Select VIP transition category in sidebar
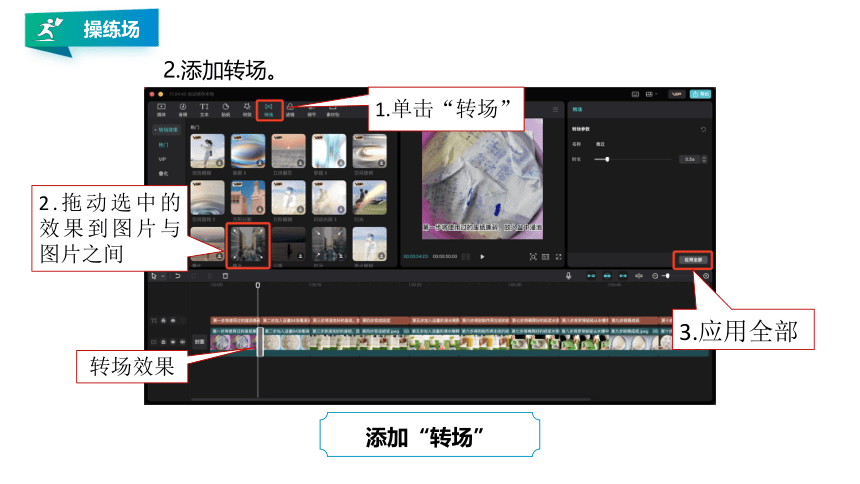 [x=162, y=159]
